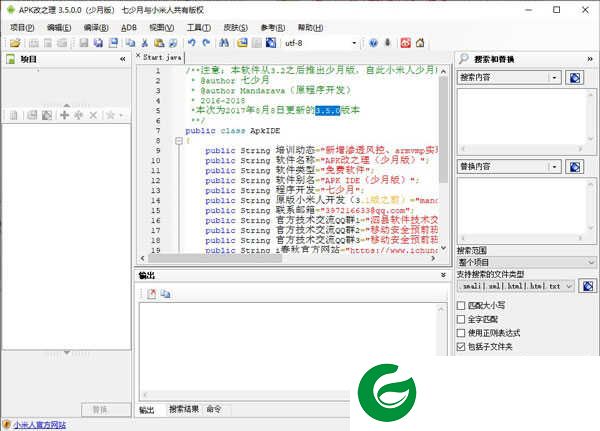Click the blue button beside file types combo

click(588, 286)
